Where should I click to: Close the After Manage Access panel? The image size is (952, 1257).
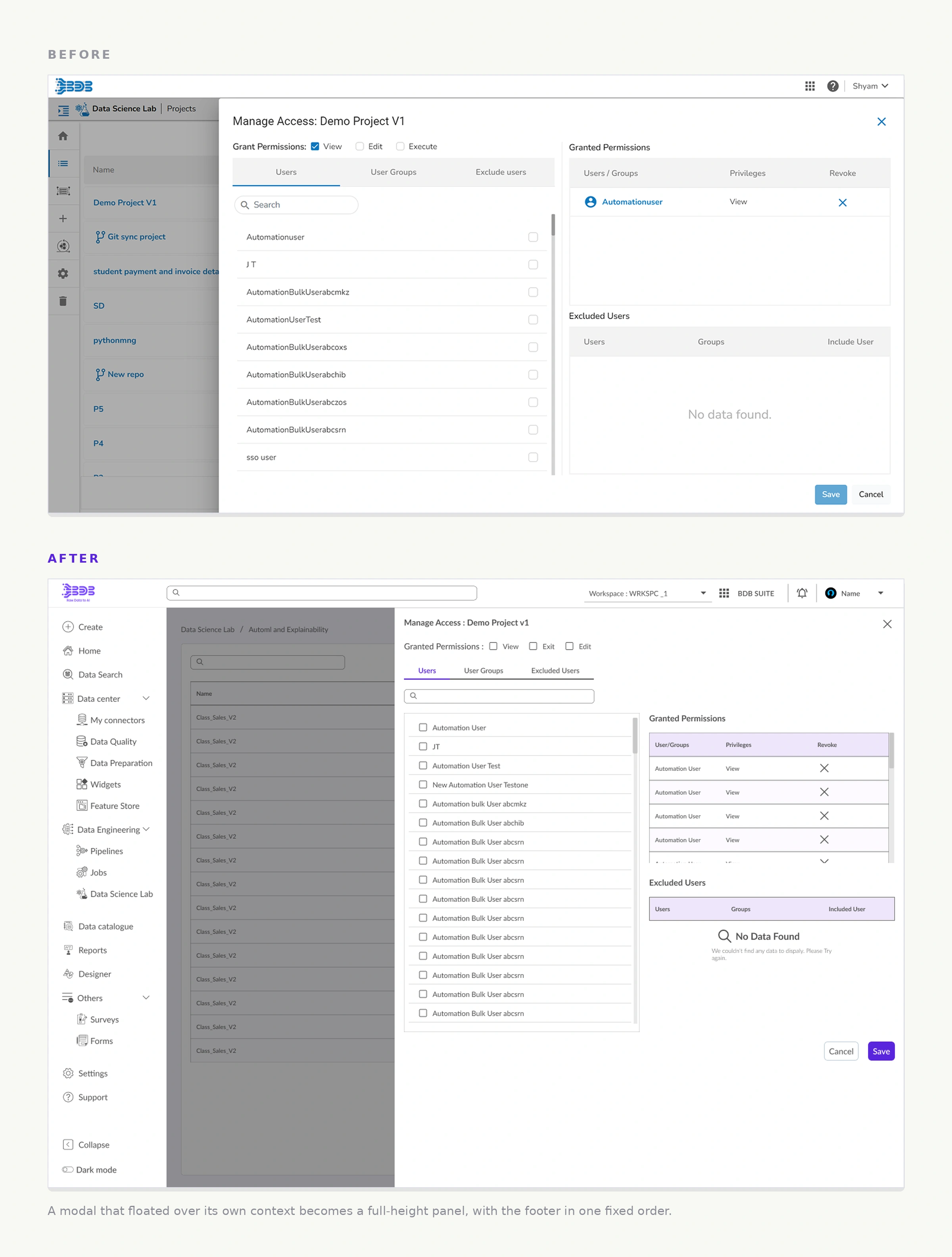887,624
